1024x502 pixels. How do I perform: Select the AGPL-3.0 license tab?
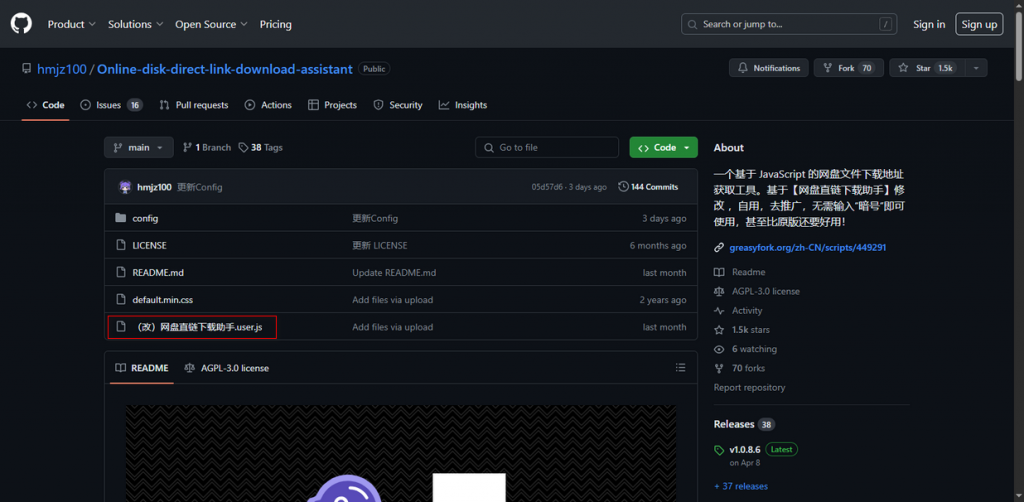[x=227, y=368]
